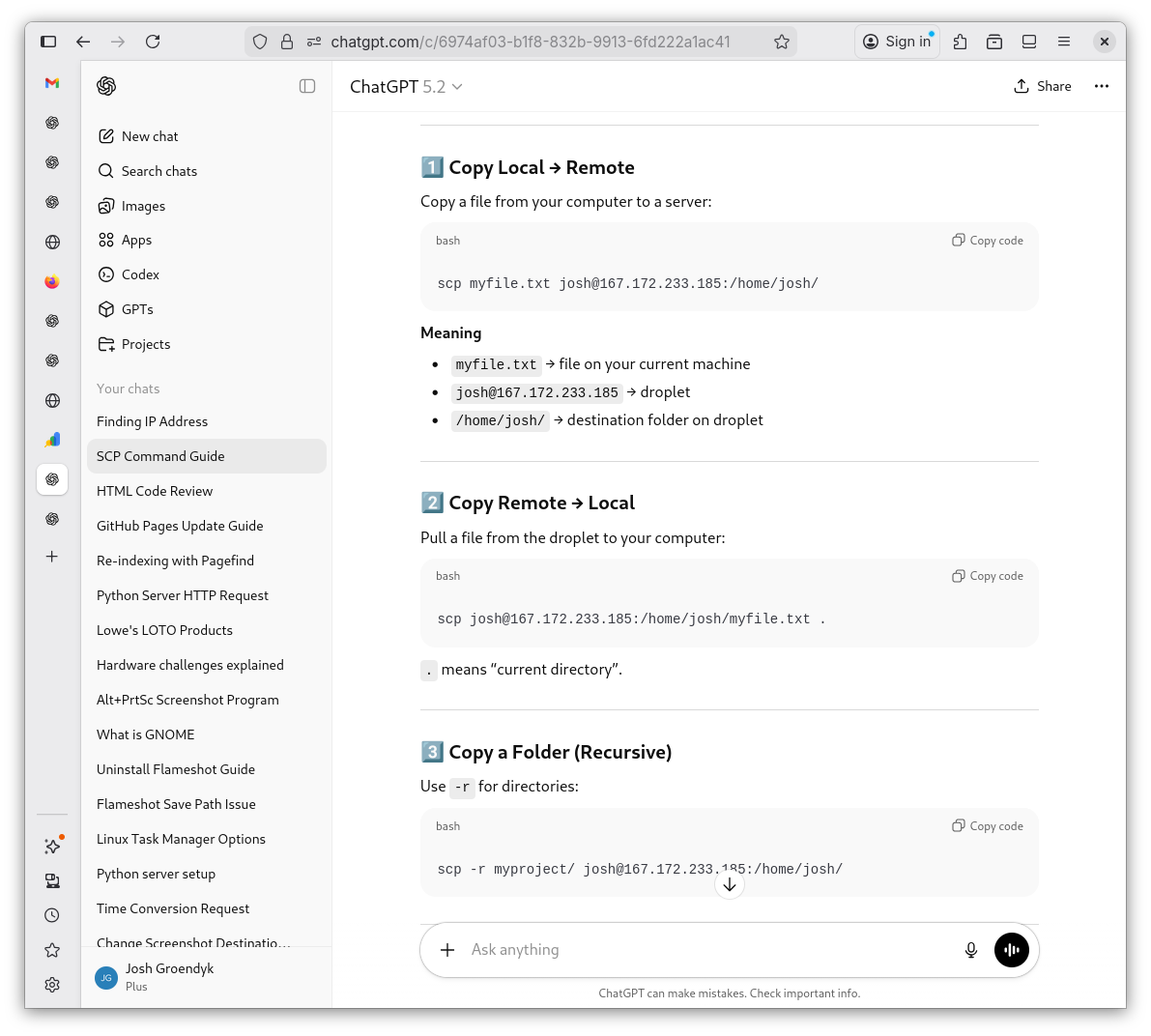This screenshot has height=1036, width=1151.
Task: Bookmark this page with star icon
Action: [782, 42]
